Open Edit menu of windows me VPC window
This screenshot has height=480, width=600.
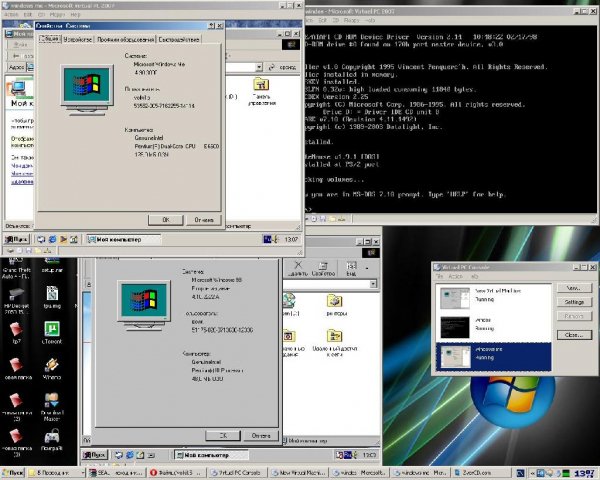pos(28,15)
